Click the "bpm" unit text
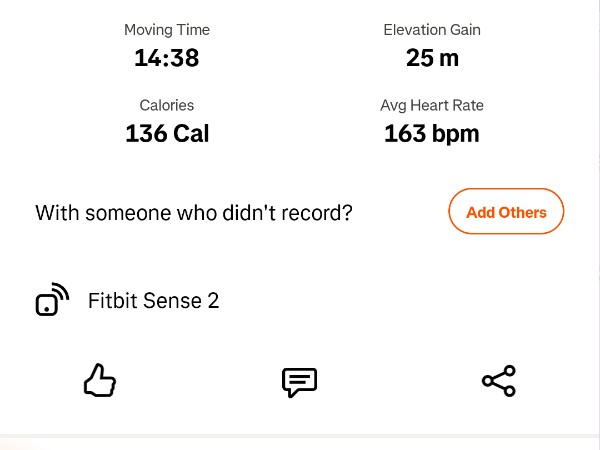The image size is (600, 450). point(456,133)
